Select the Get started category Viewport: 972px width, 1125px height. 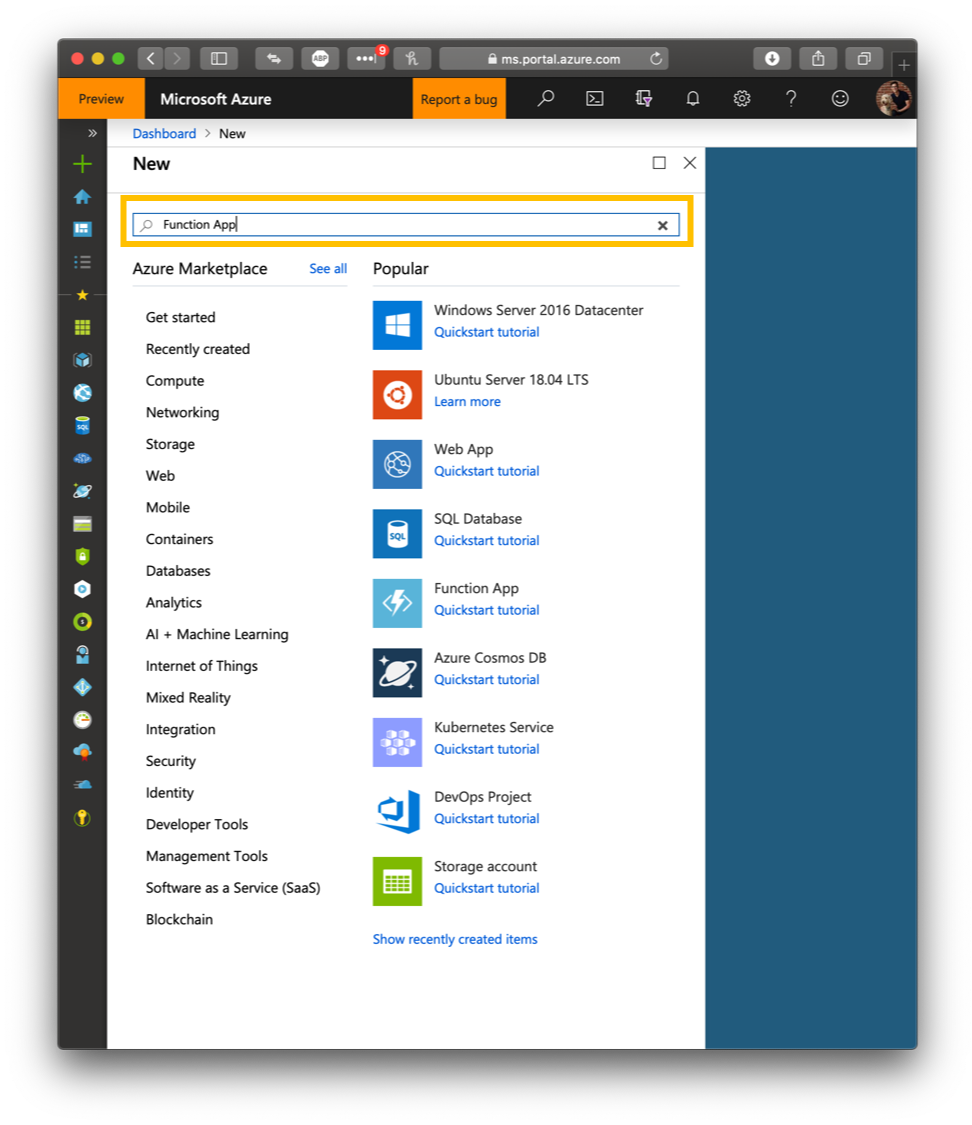(x=181, y=317)
